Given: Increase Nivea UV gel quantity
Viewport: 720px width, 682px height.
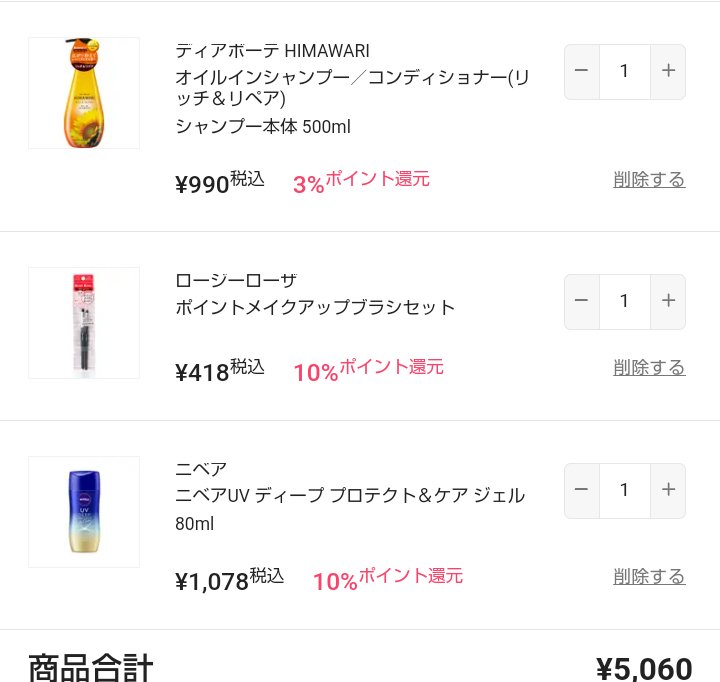Looking at the screenshot, I should [668, 490].
